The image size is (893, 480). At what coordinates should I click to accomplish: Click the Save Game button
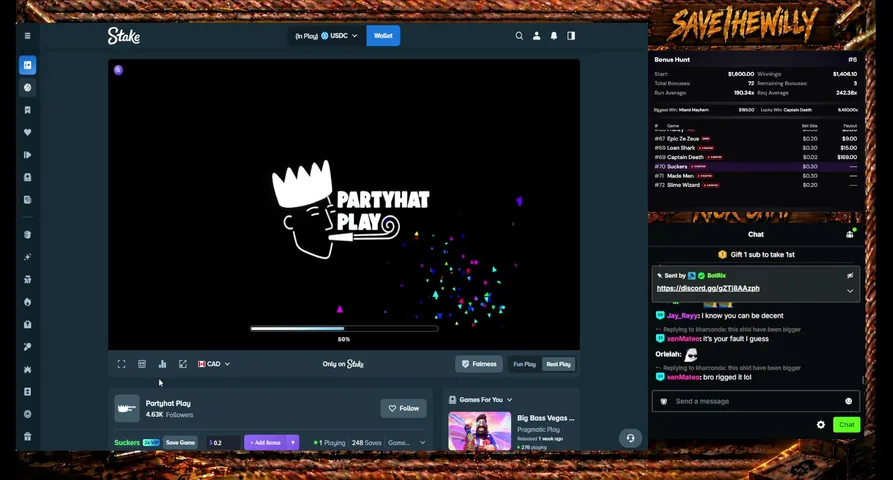pyautogui.click(x=181, y=442)
